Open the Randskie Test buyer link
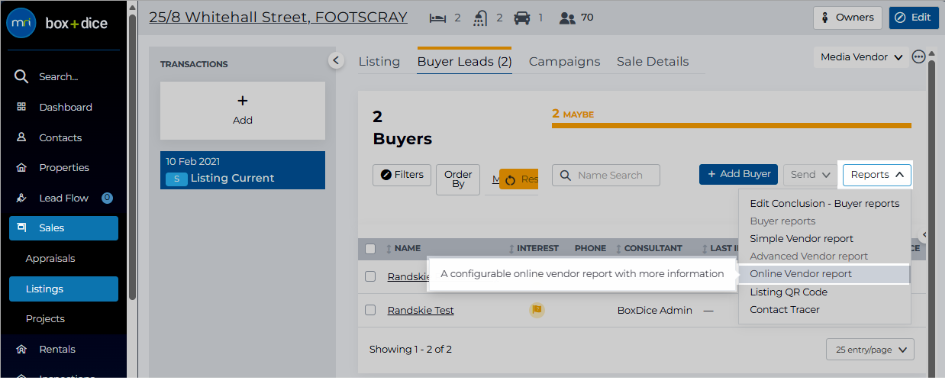Image resolution: width=945 pixels, height=378 pixels. (x=421, y=310)
